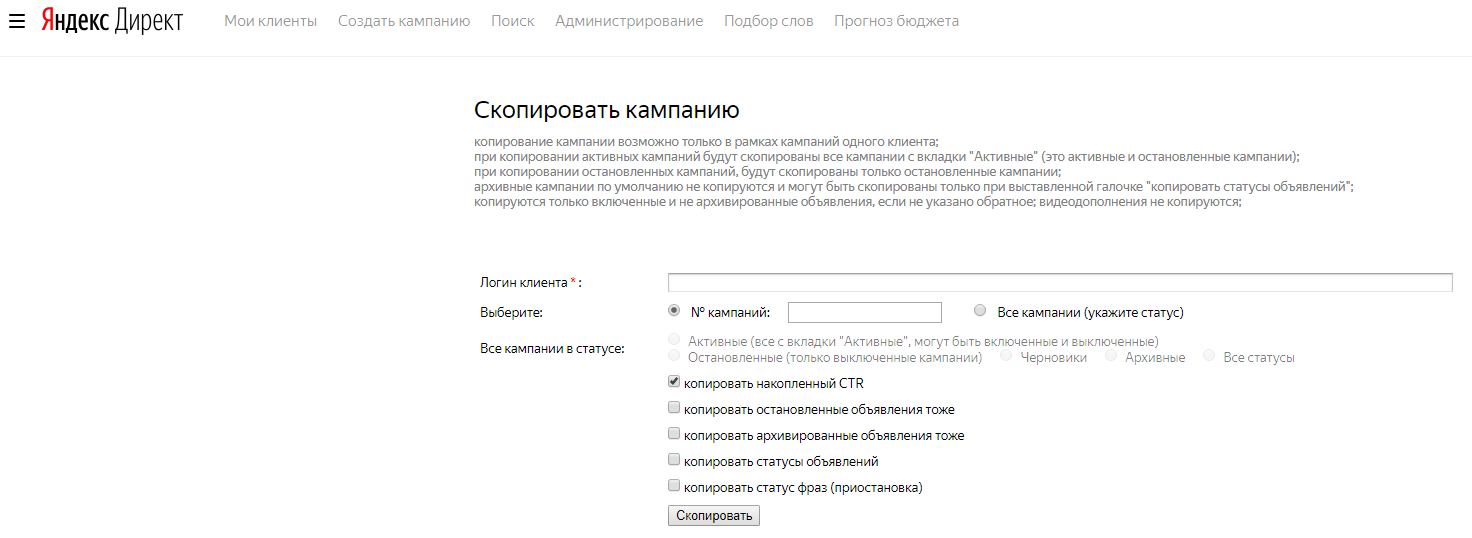Viewport: 1472px width, 538px height.
Task: Select the Архивные status radio button
Action: pos(1111,356)
